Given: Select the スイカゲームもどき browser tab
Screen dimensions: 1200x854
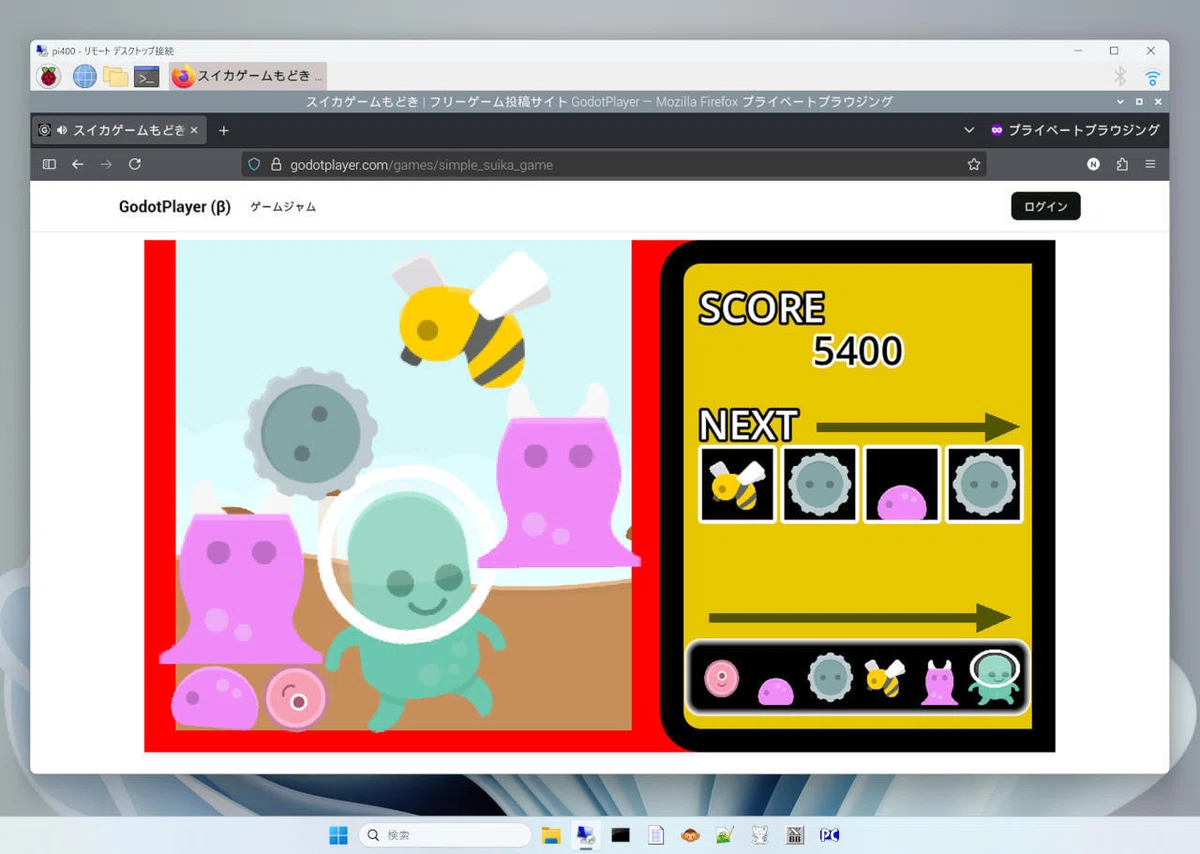Looking at the screenshot, I should pos(118,130).
